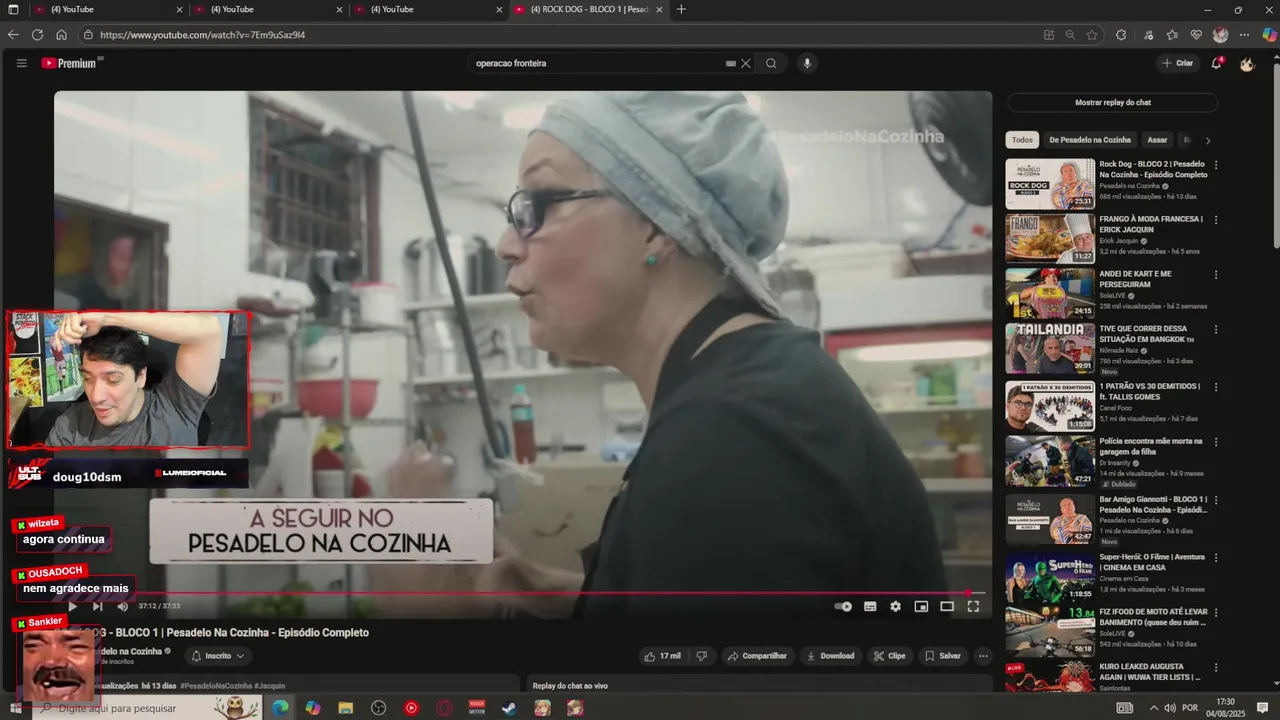The height and width of the screenshot is (720, 1280).
Task: Open options for Tive que correr video
Action: pos(1216,329)
